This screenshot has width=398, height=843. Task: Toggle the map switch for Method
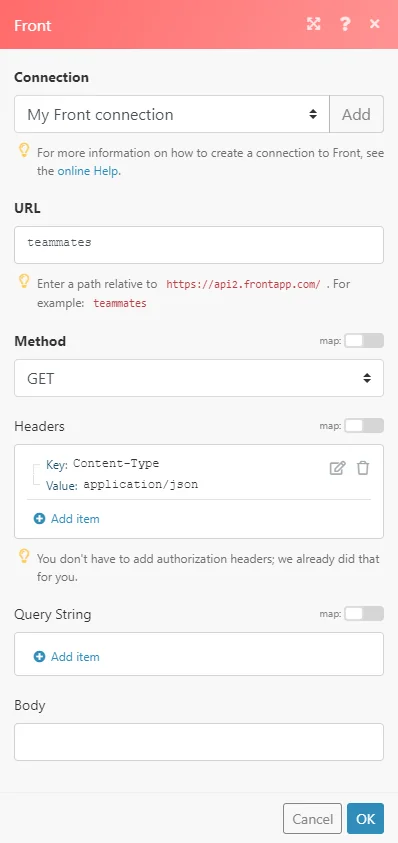pos(364,340)
